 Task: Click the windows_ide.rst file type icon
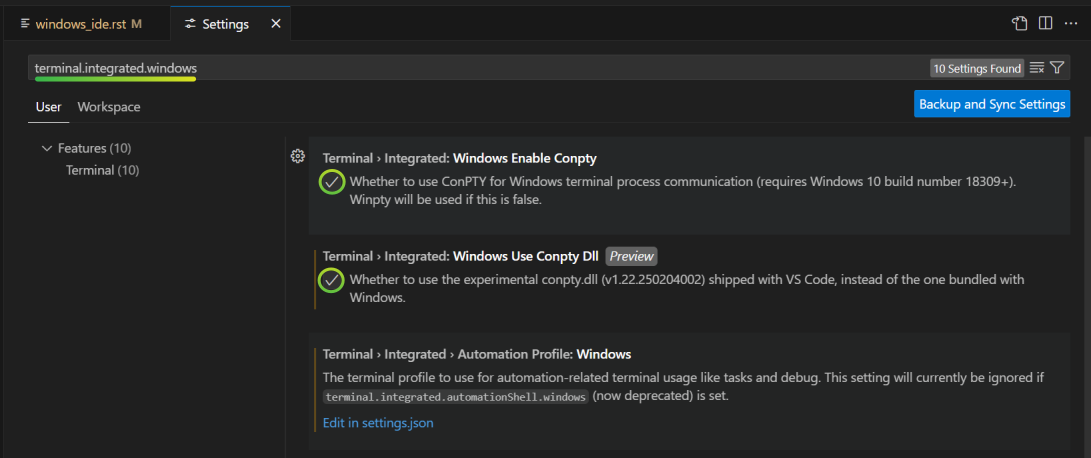(x=26, y=24)
